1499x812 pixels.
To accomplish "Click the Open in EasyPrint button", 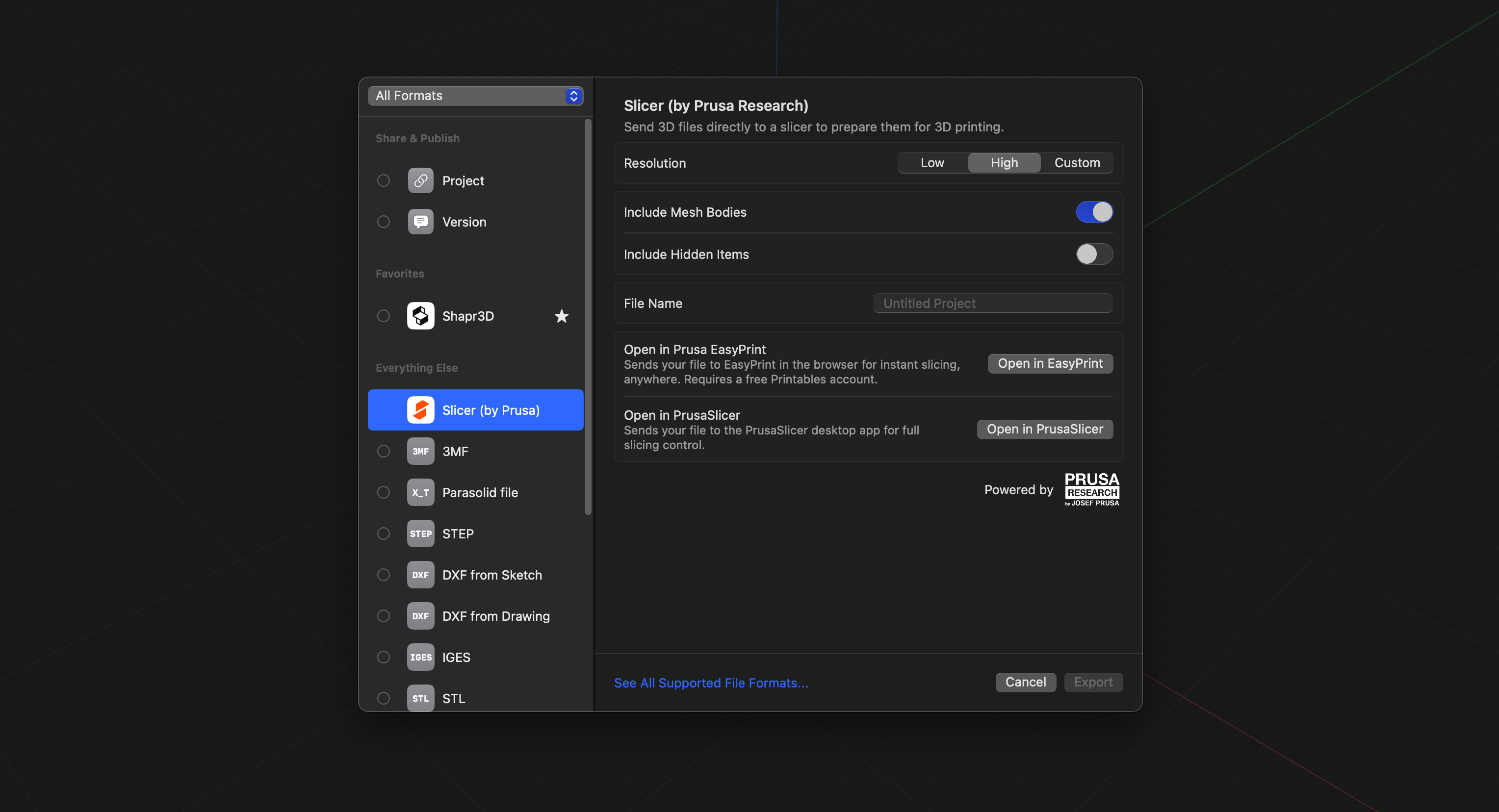I will coord(1049,363).
